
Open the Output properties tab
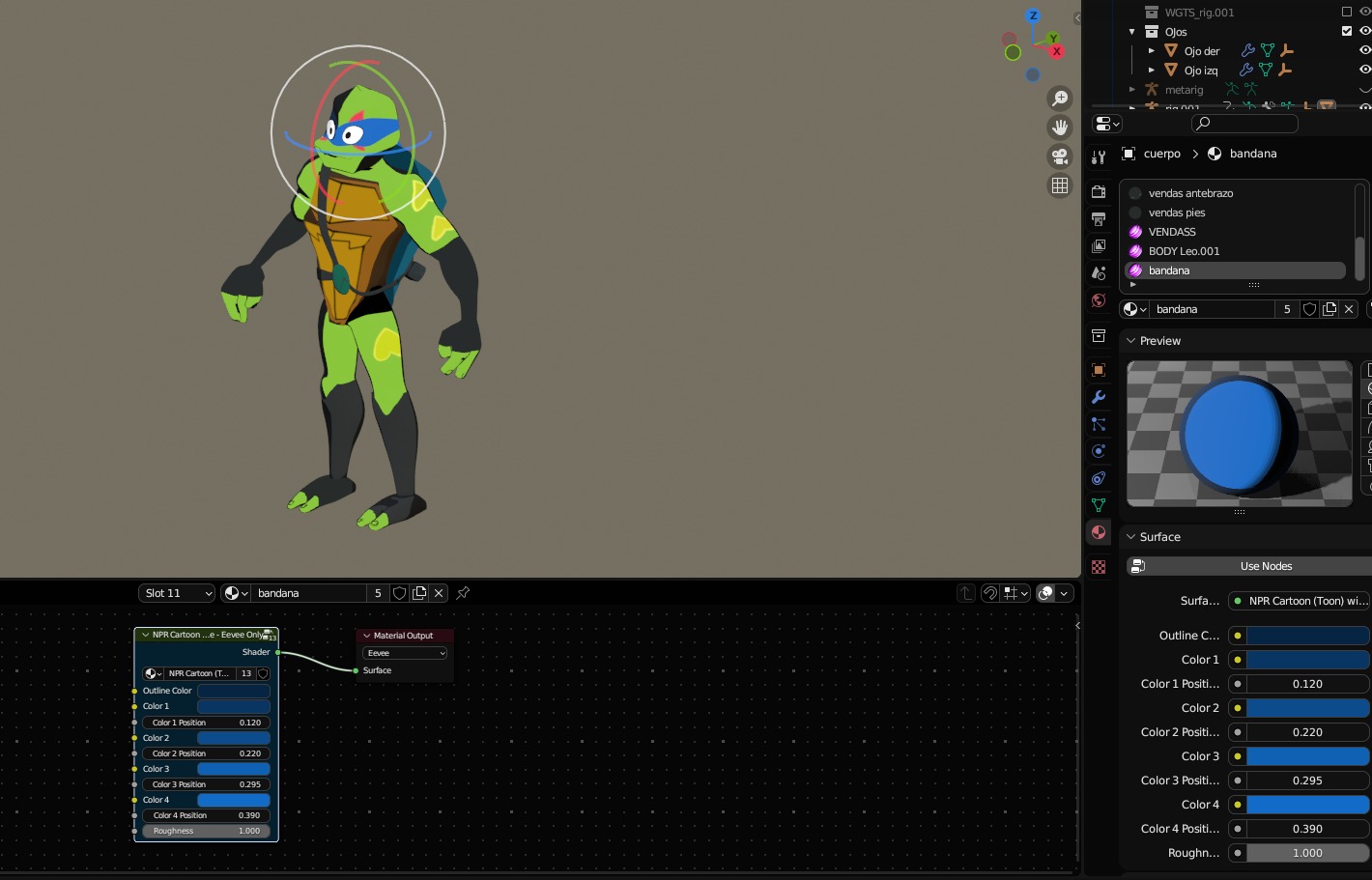pos(1099,219)
